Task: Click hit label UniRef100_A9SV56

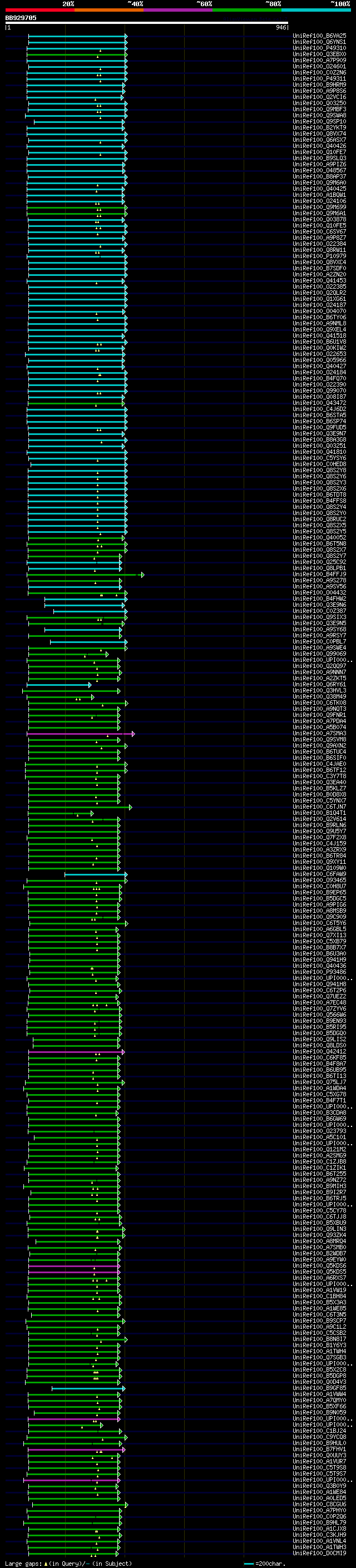Action: (319, 586)
